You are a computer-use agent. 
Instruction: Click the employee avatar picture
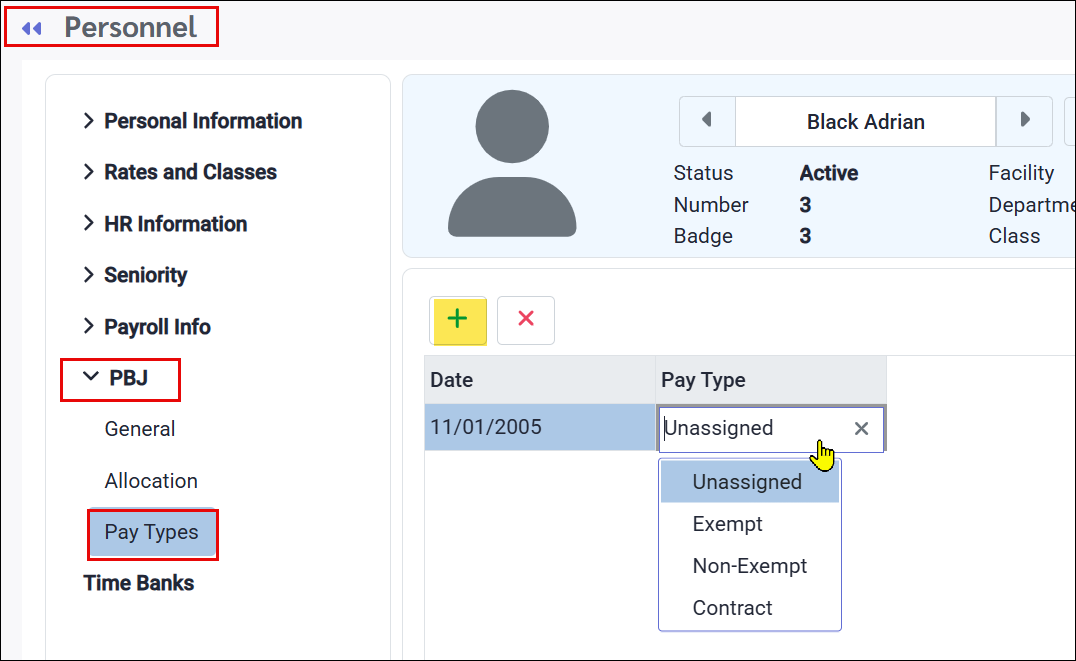[x=512, y=163]
